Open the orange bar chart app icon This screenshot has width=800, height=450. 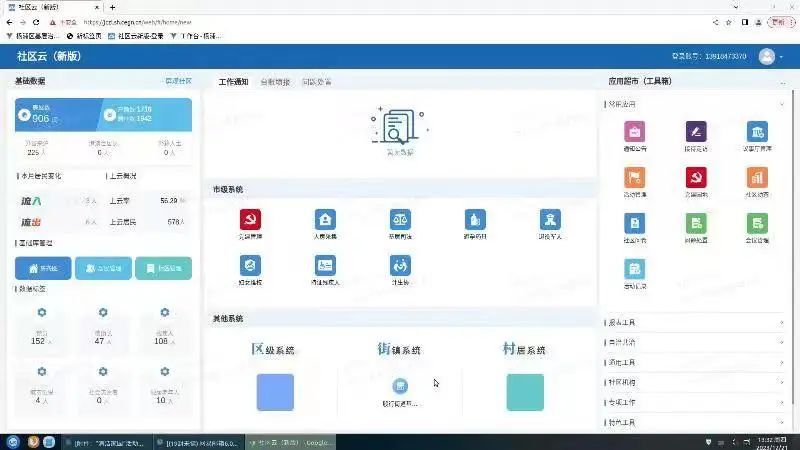point(757,177)
